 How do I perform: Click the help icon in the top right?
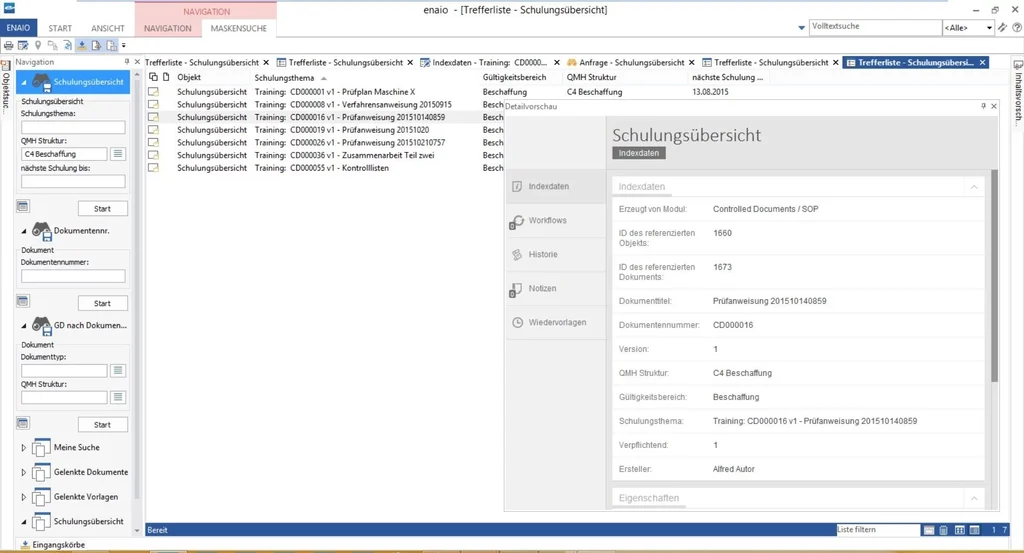pyautogui.click(x=1016, y=27)
